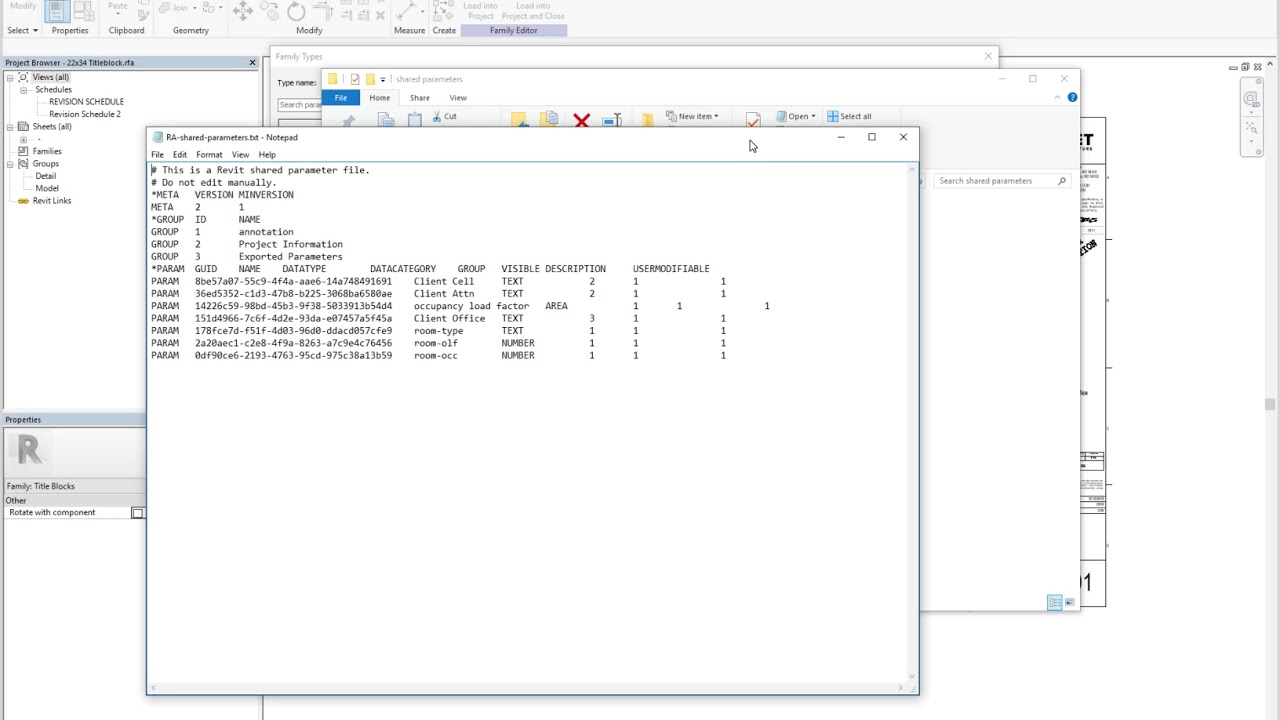Close the Project Browser panel
The width and height of the screenshot is (1280, 720).
click(252, 62)
